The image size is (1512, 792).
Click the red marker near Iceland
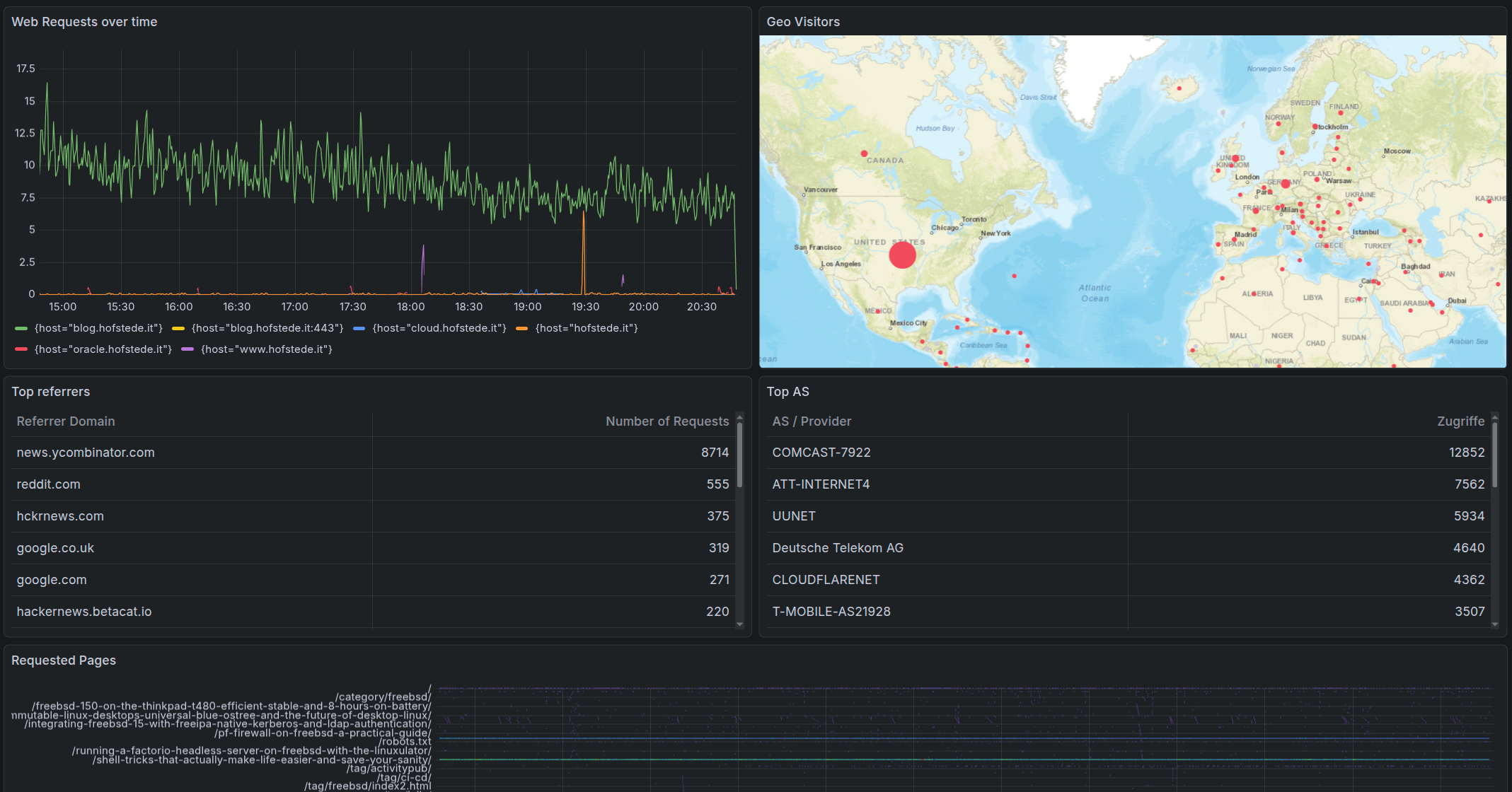click(x=1179, y=88)
